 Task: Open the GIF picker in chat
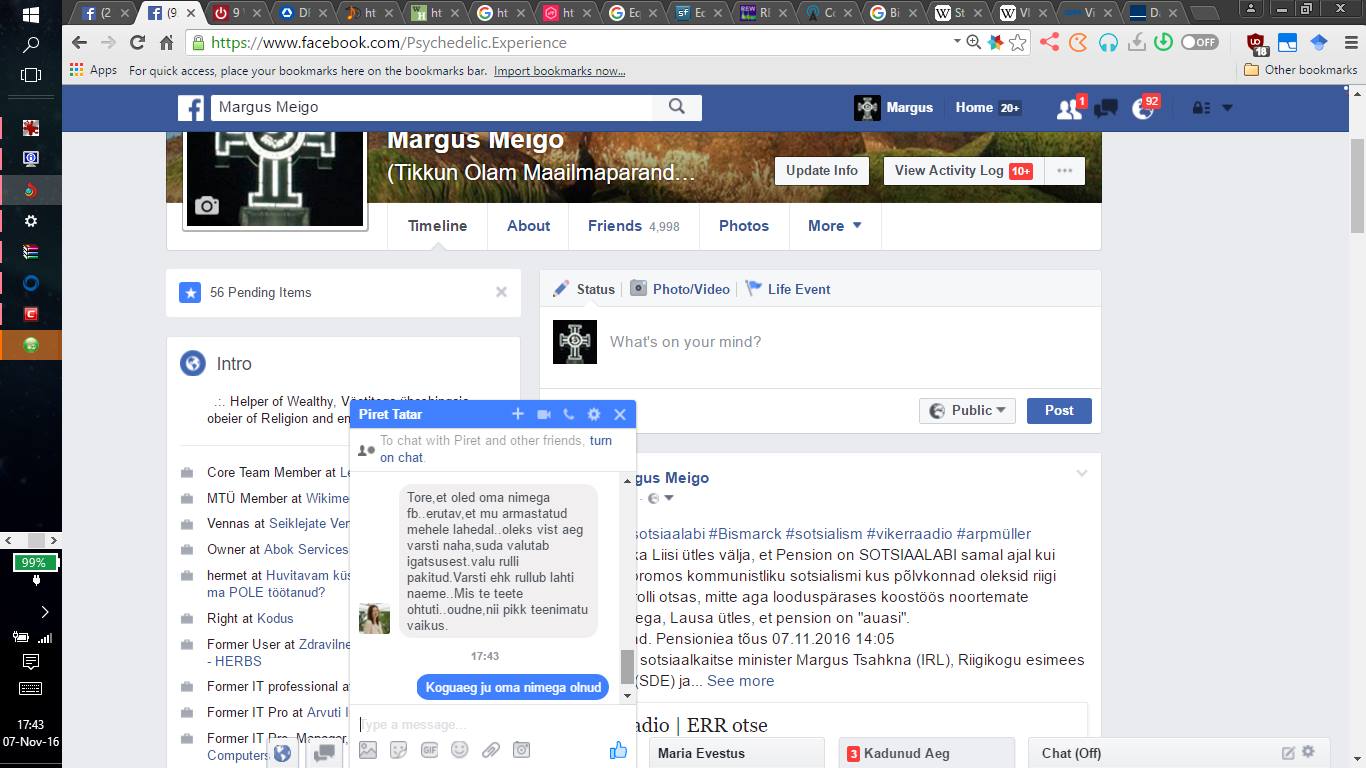click(429, 750)
